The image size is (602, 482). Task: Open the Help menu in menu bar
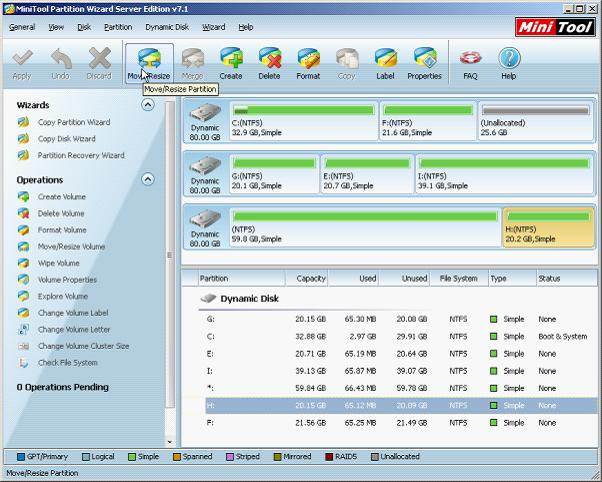246,27
